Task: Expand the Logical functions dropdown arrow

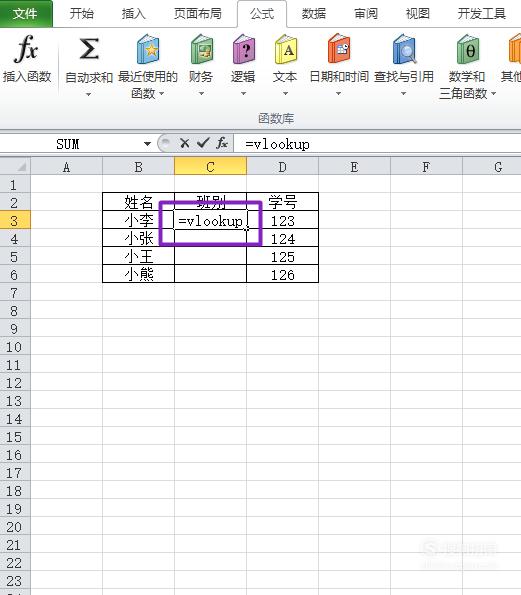Action: click(x=244, y=93)
